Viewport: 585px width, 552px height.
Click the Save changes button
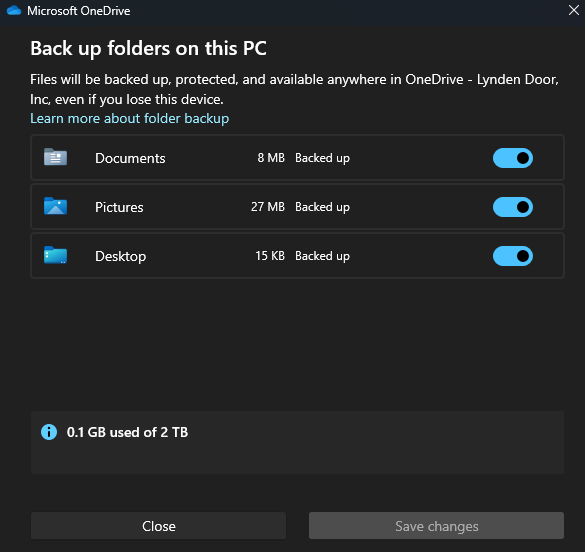[x=436, y=526]
